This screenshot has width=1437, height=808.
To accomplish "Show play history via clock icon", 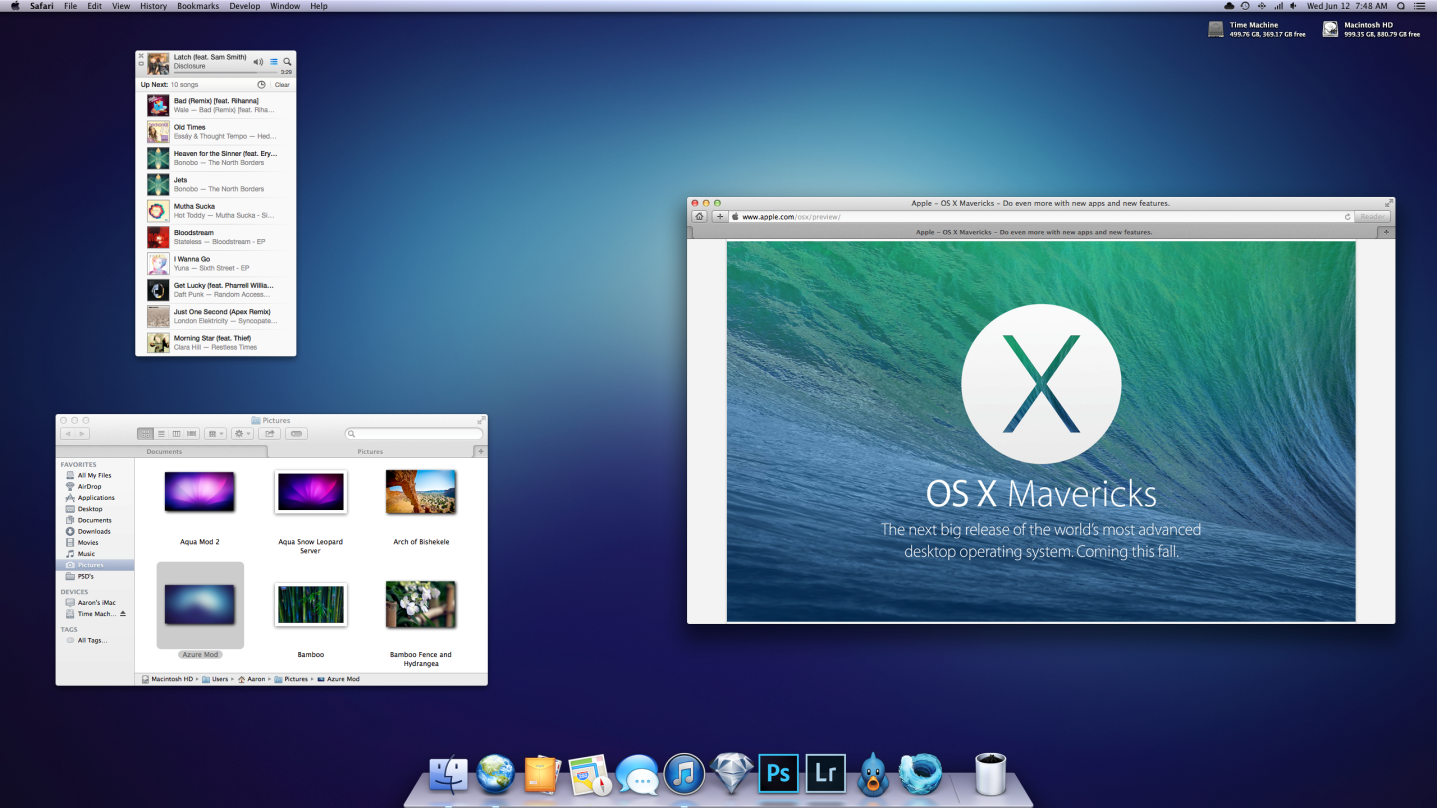I will [262, 85].
